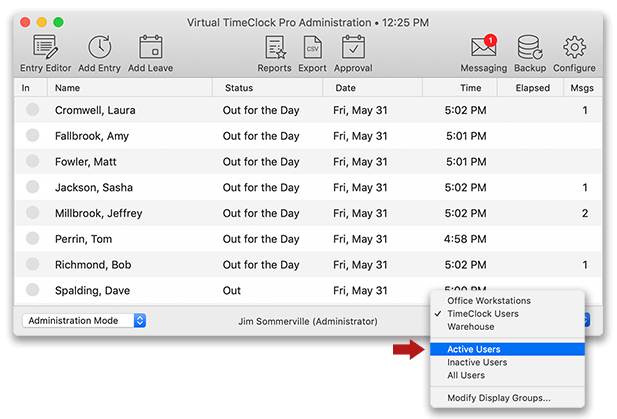Toggle in-status indicator for Fallbrook, Amy

(x=32, y=135)
